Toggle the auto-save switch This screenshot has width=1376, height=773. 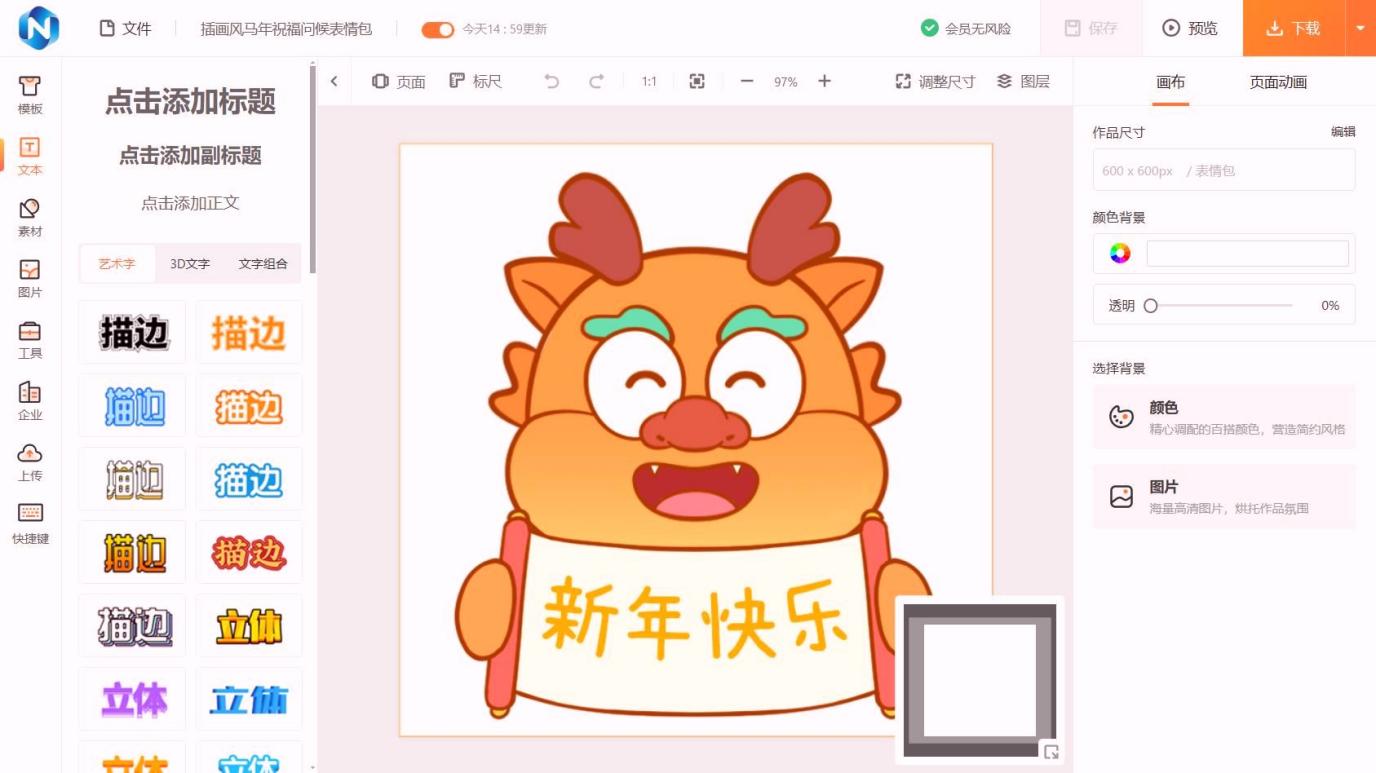437,29
